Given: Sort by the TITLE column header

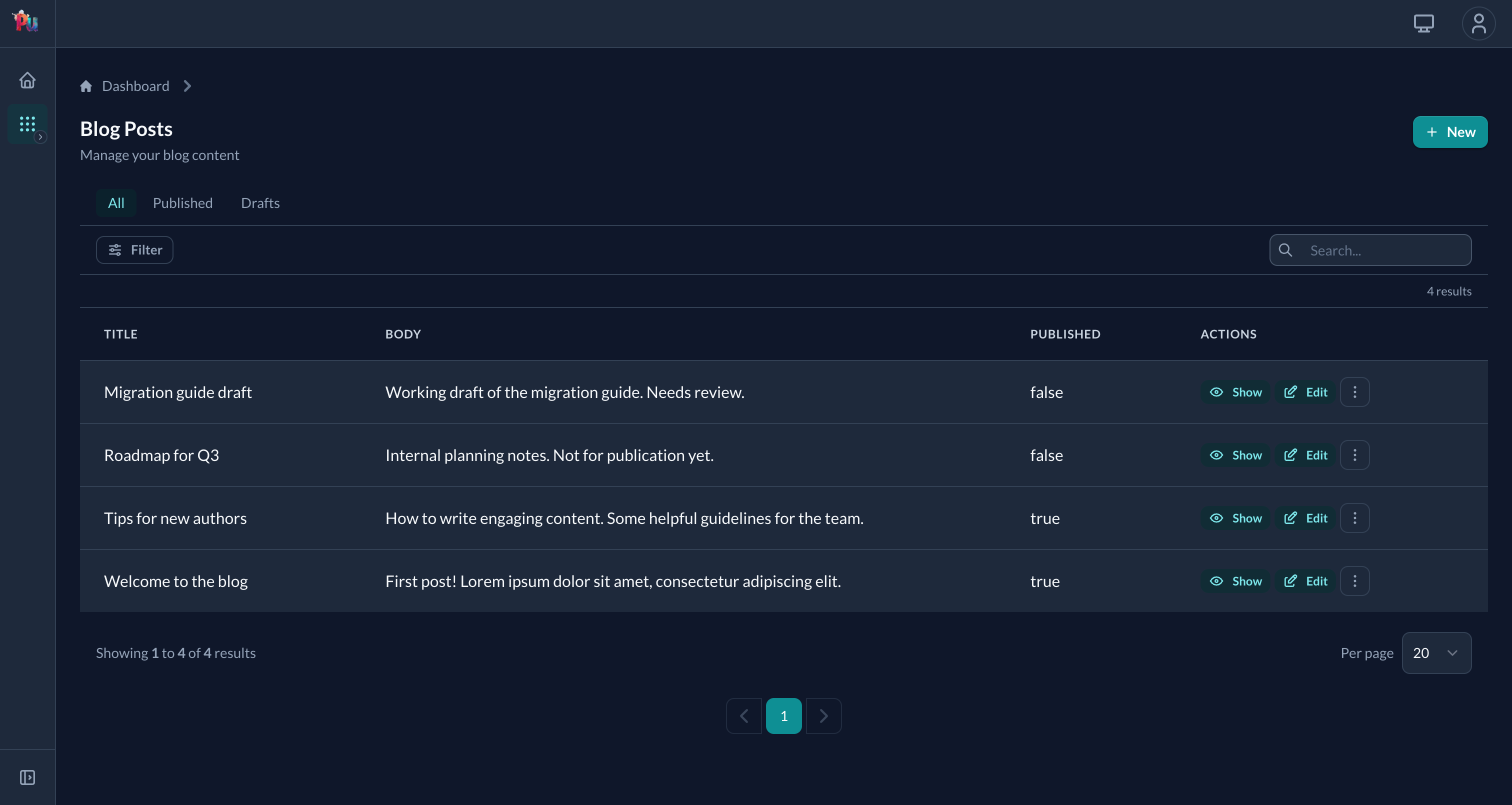Looking at the screenshot, I should [121, 334].
